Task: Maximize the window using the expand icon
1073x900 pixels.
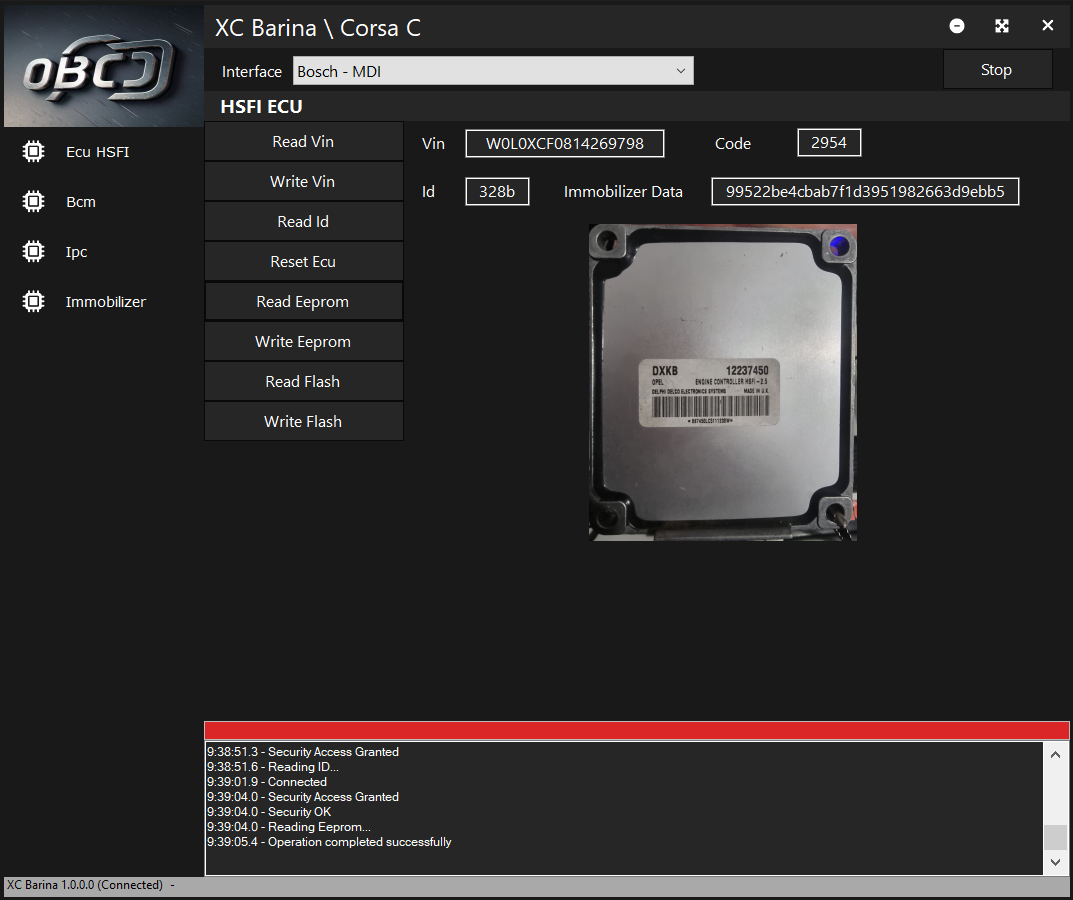Action: [x=1002, y=26]
